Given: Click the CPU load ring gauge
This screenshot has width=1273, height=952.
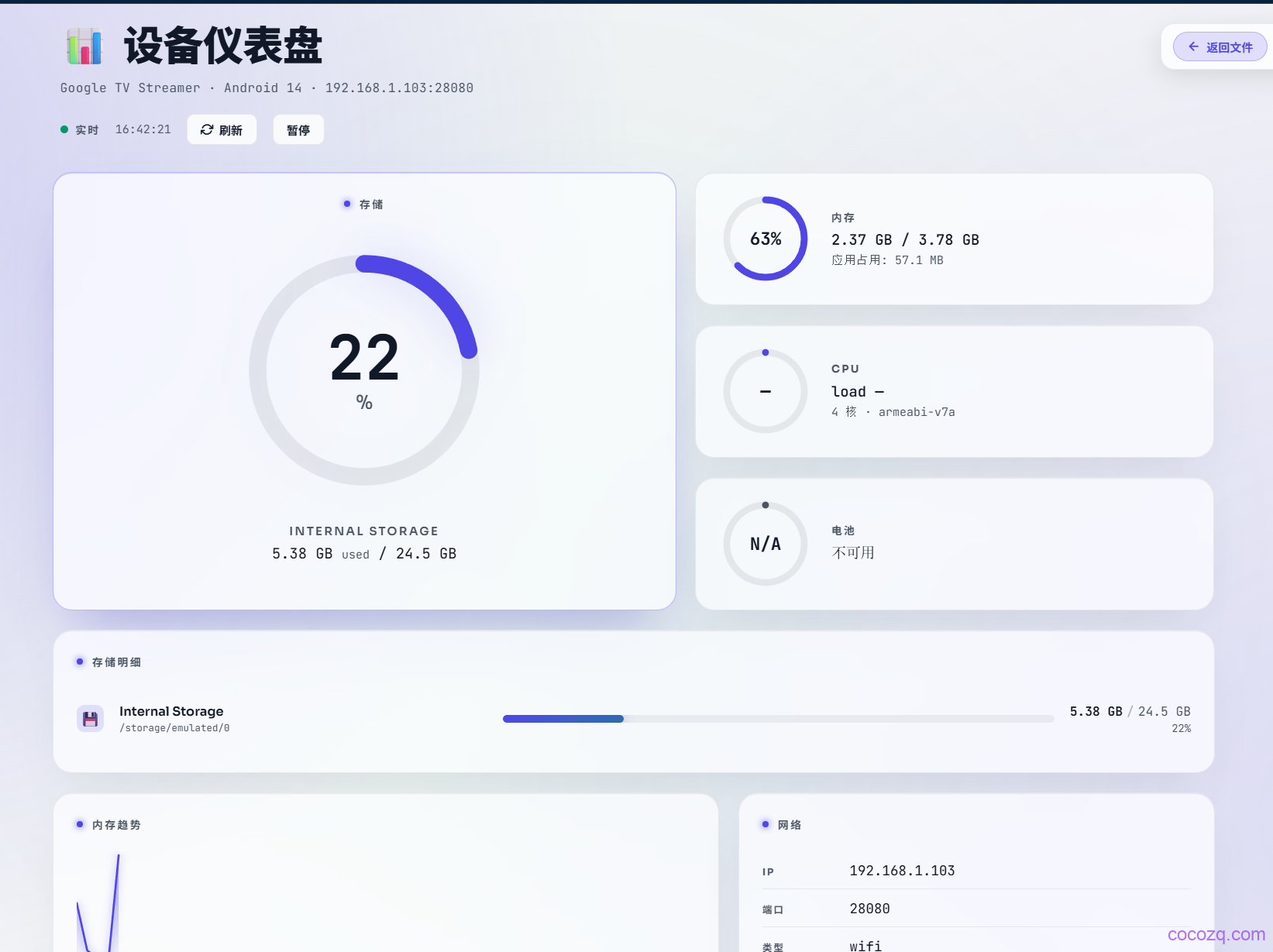Looking at the screenshot, I should [766, 391].
